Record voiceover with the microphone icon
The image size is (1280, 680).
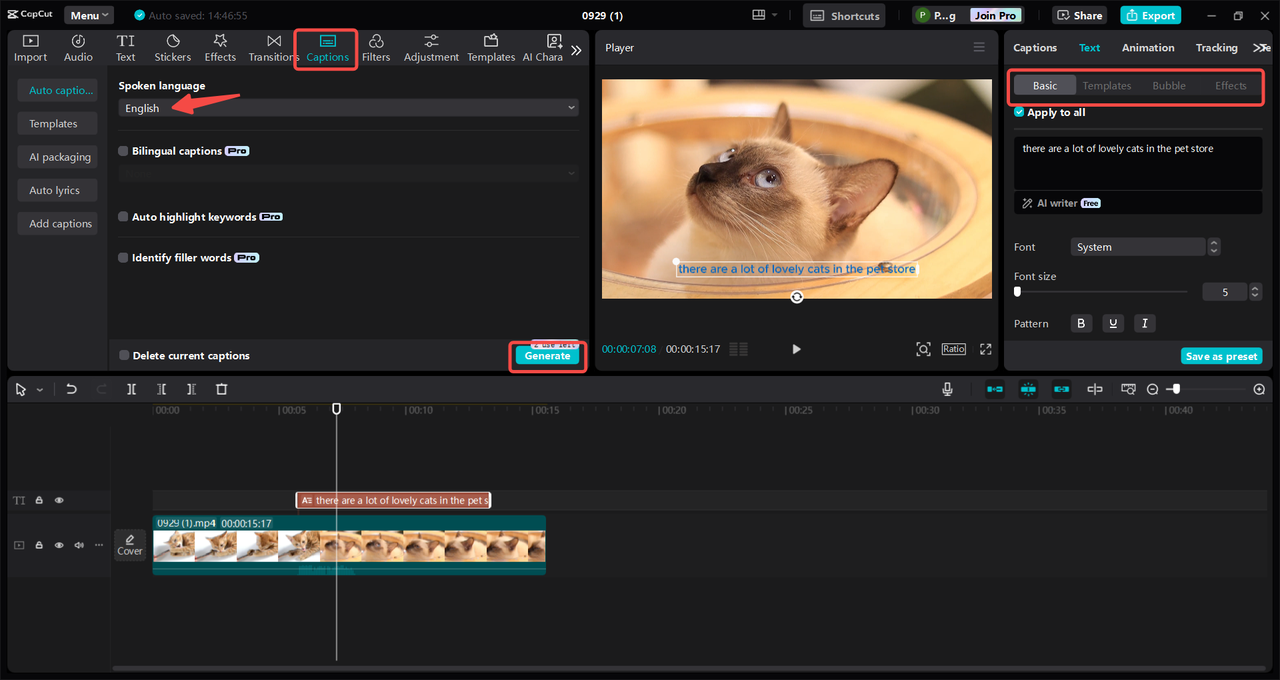click(947, 389)
